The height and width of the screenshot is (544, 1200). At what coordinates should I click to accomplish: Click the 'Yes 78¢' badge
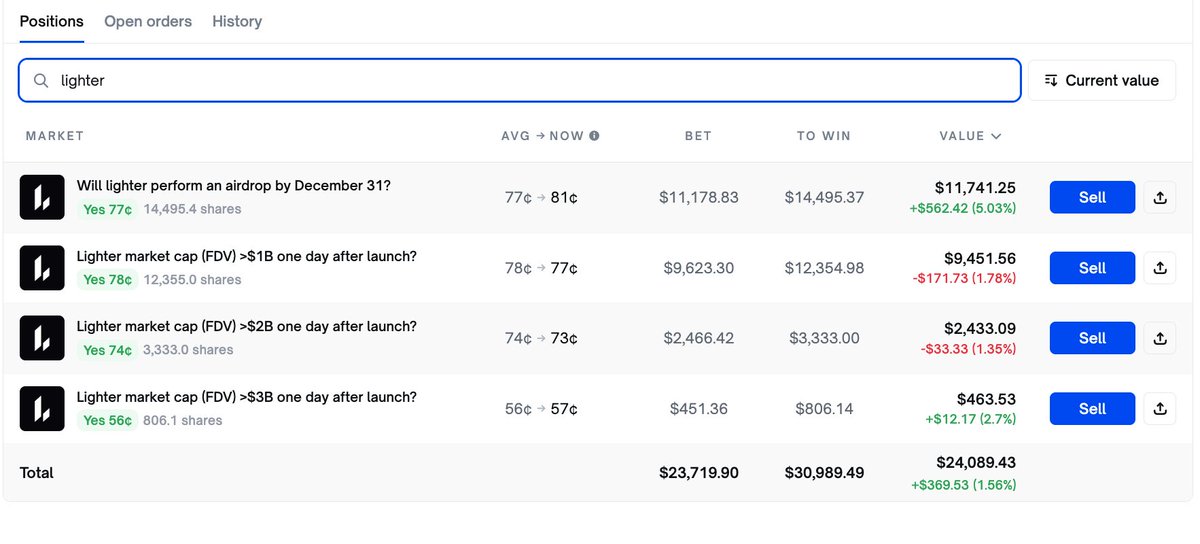coord(107,280)
